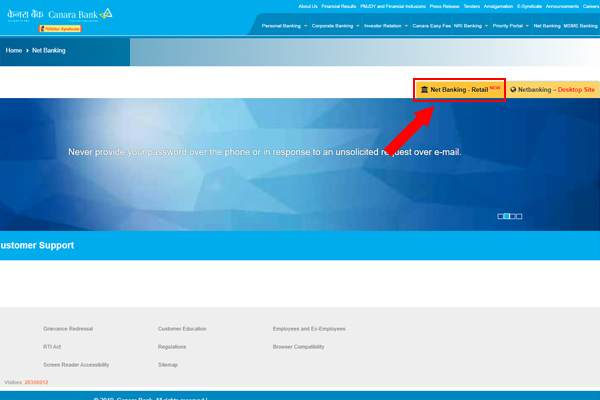This screenshot has height=400, width=600.
Task: Open the E-Syndicate link
Action: coord(529,7)
